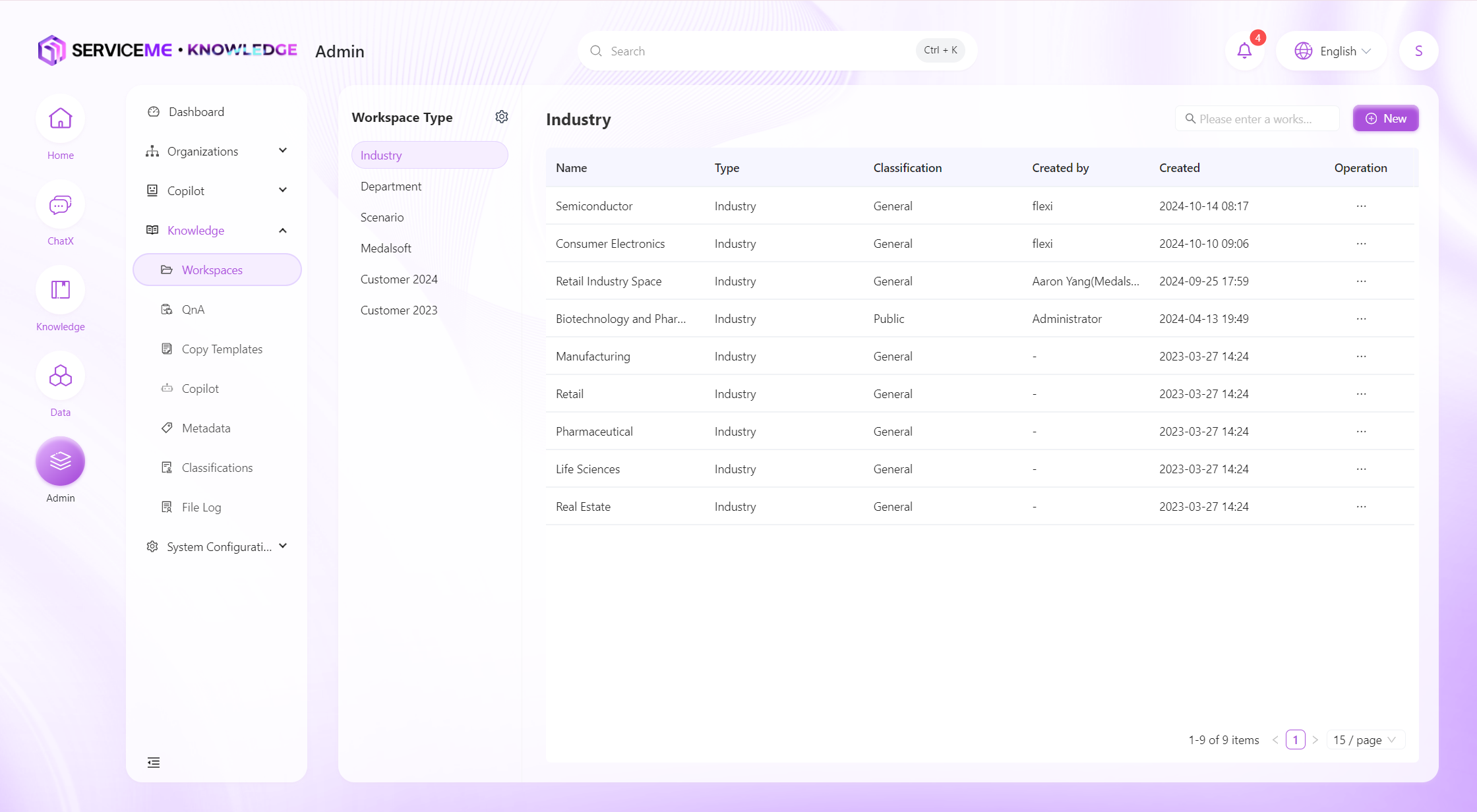Open operations menu for the Real Estate row
Image resolution: width=1477 pixels, height=812 pixels.
[x=1361, y=506]
